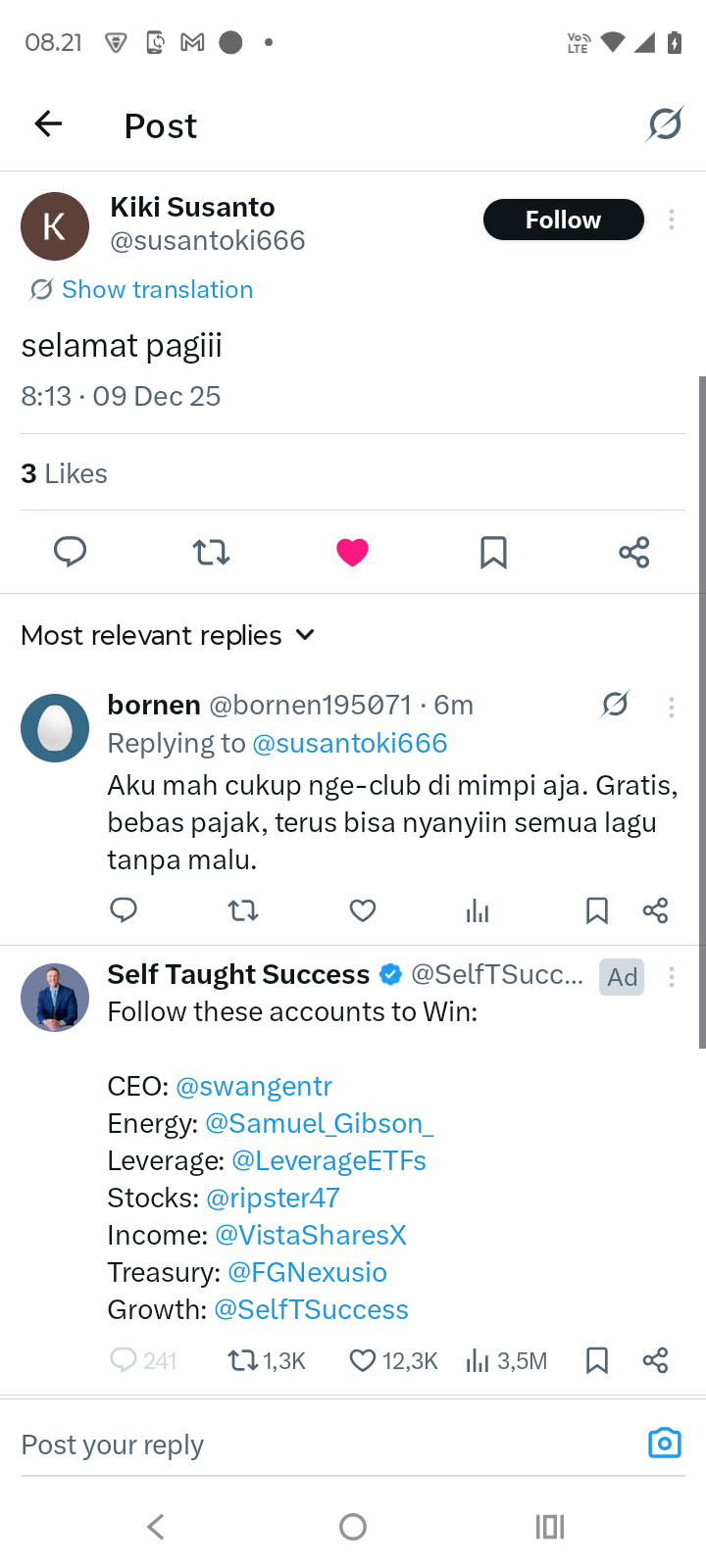
Task: Open the three-dot menu on the Ad post
Action: (x=672, y=976)
